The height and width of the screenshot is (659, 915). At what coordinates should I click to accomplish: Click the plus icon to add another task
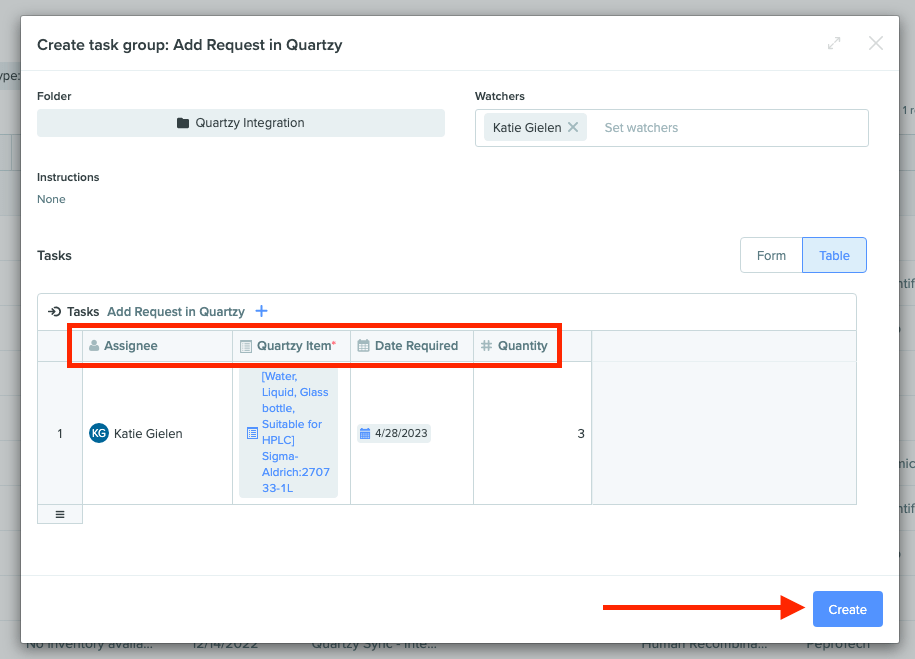point(261,311)
